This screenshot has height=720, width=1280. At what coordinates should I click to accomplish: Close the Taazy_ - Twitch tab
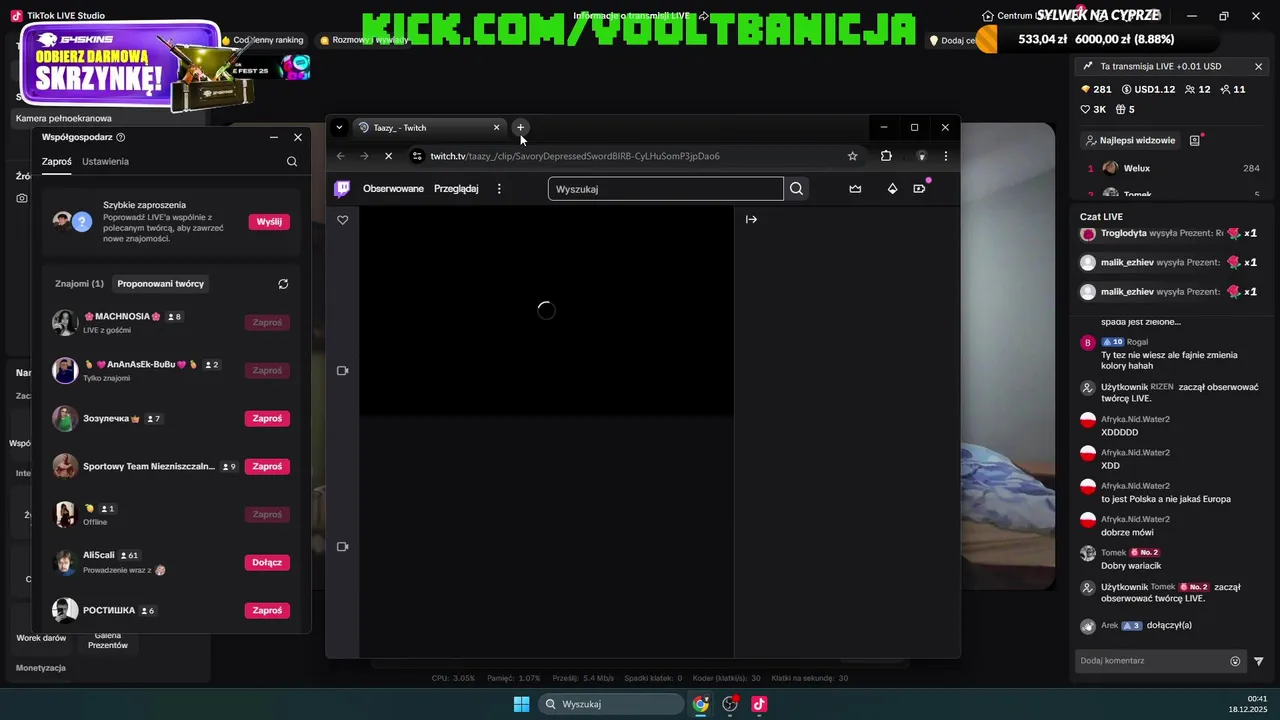click(496, 127)
